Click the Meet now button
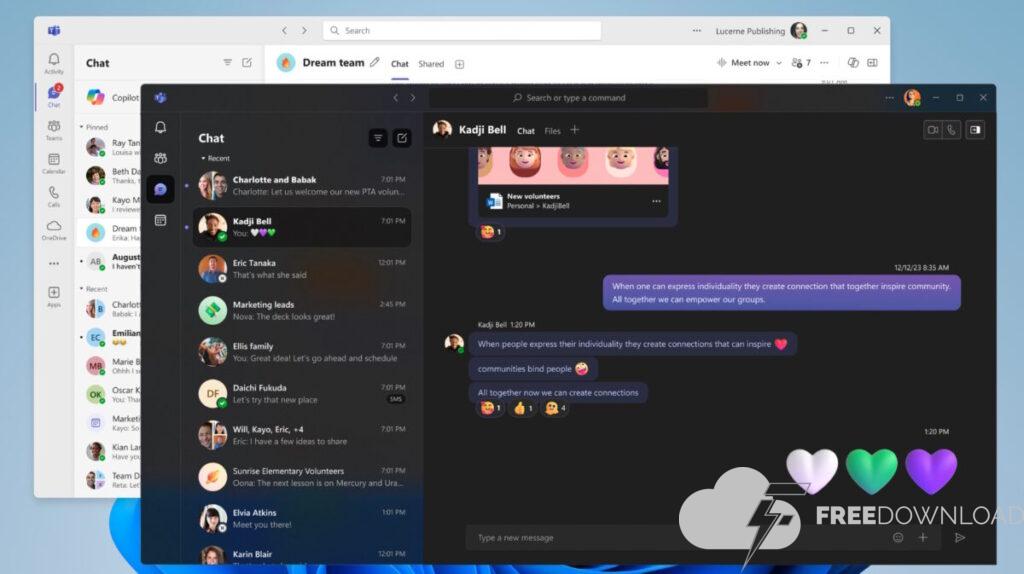1024x574 pixels. (x=743, y=63)
